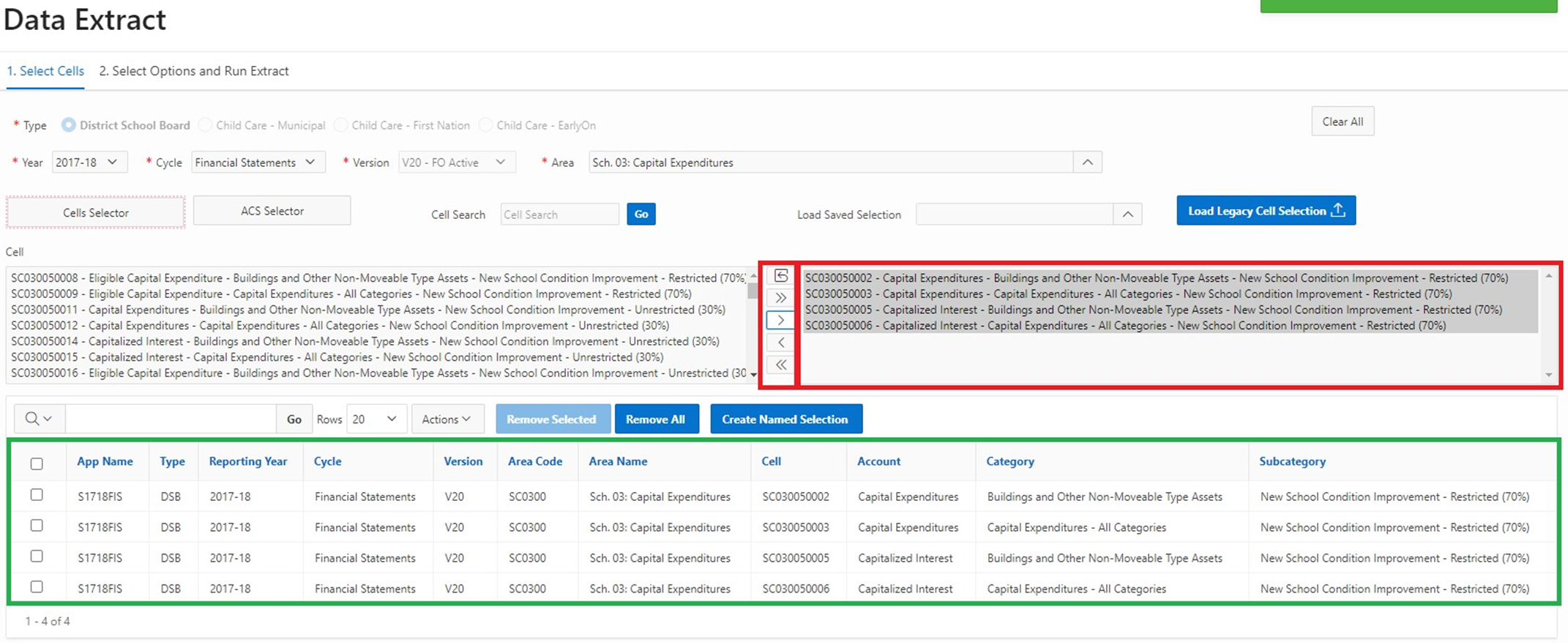Select the Child Care - Municipal radio button

pos(206,125)
